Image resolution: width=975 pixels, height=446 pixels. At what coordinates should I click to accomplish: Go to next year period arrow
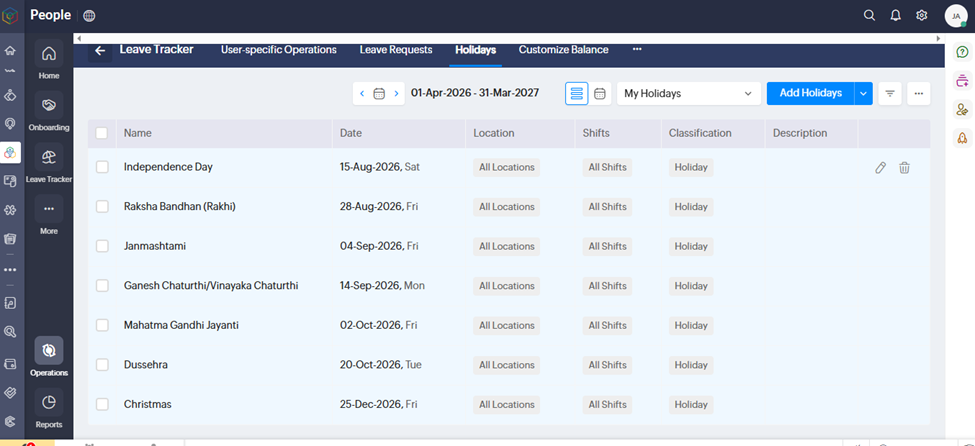tap(397, 93)
